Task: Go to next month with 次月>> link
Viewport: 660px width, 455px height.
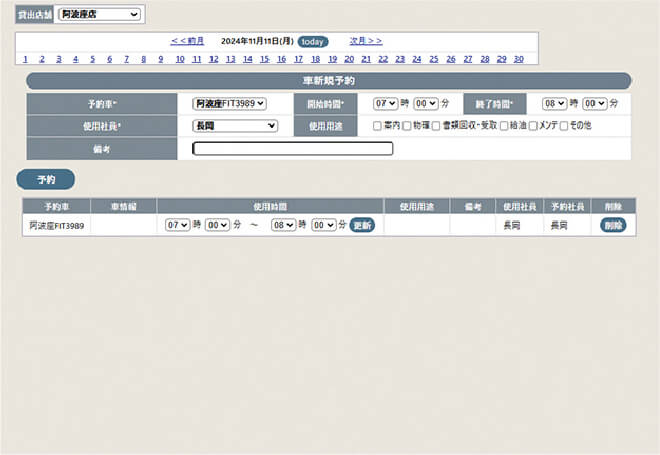Action: click(x=366, y=41)
